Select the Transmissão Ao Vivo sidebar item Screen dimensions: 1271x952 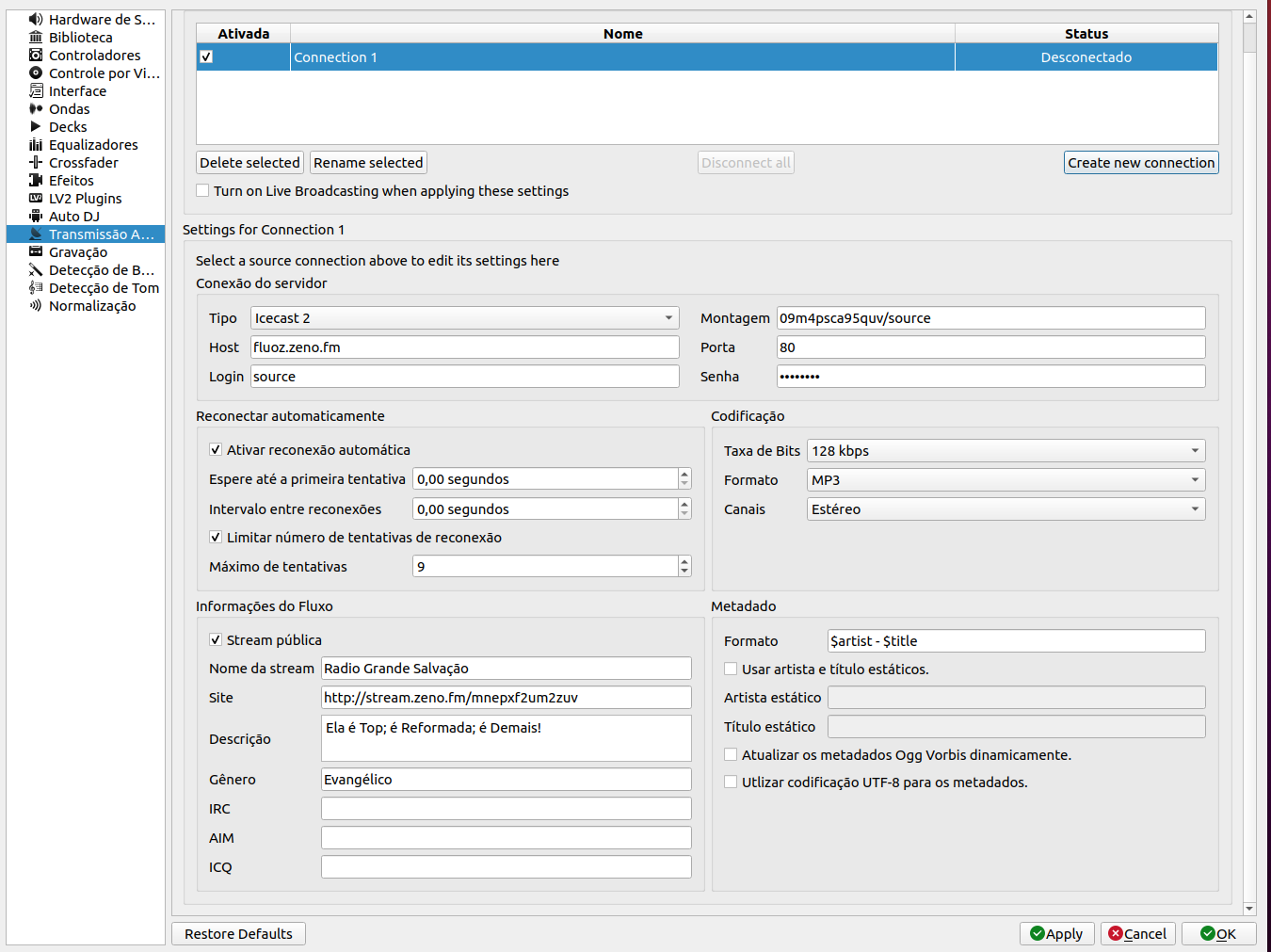(86, 234)
